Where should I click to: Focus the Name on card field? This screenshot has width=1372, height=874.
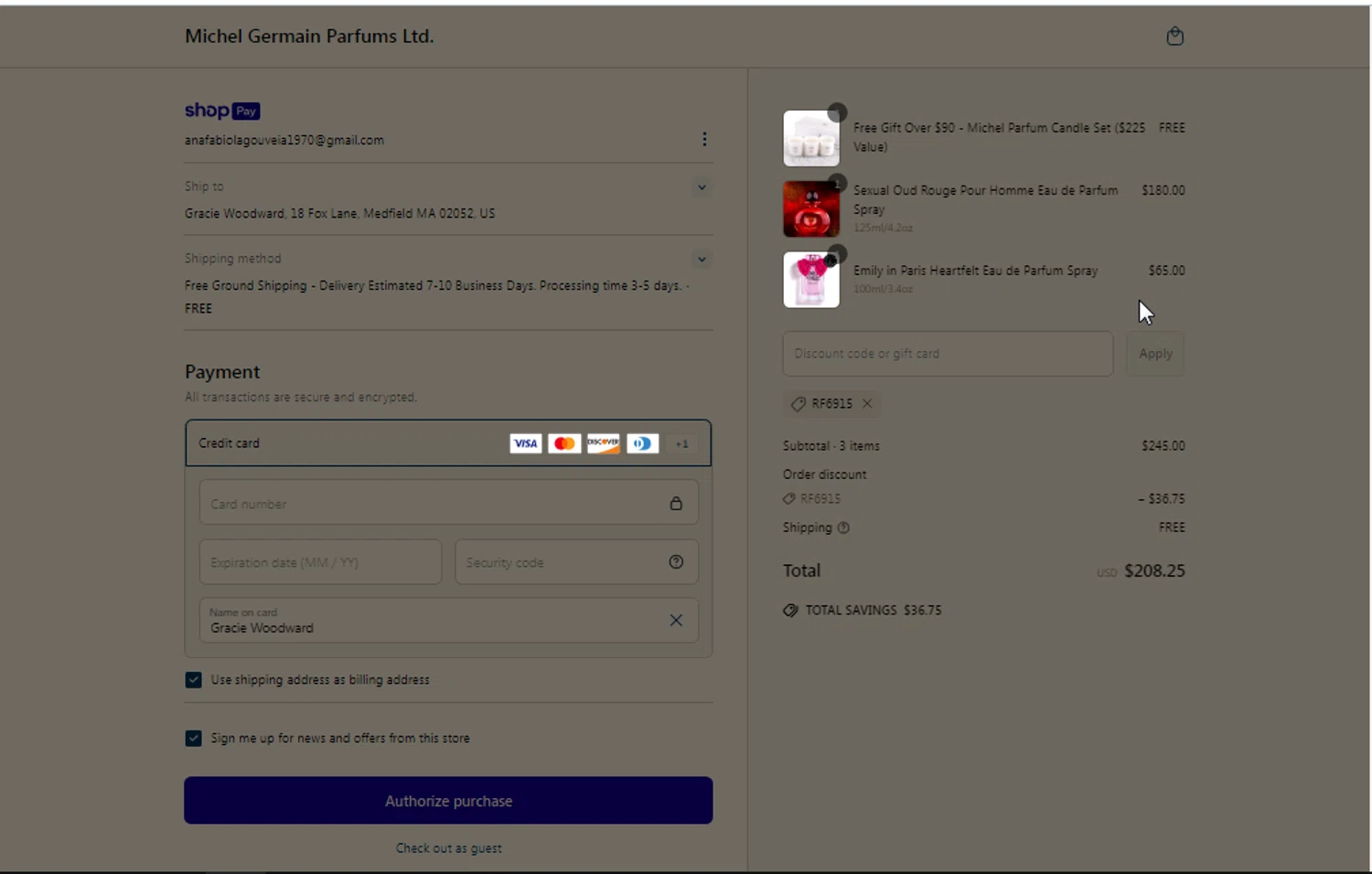click(x=448, y=620)
